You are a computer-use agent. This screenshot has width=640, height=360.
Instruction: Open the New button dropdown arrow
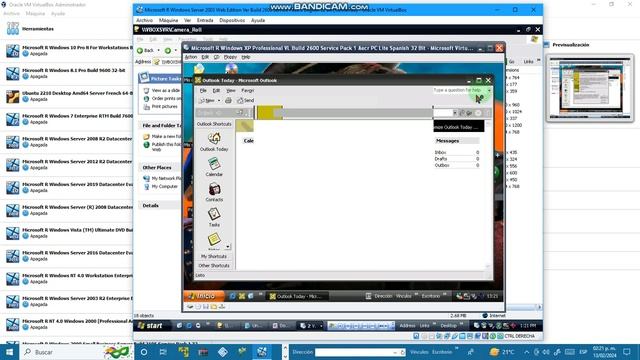click(219, 100)
